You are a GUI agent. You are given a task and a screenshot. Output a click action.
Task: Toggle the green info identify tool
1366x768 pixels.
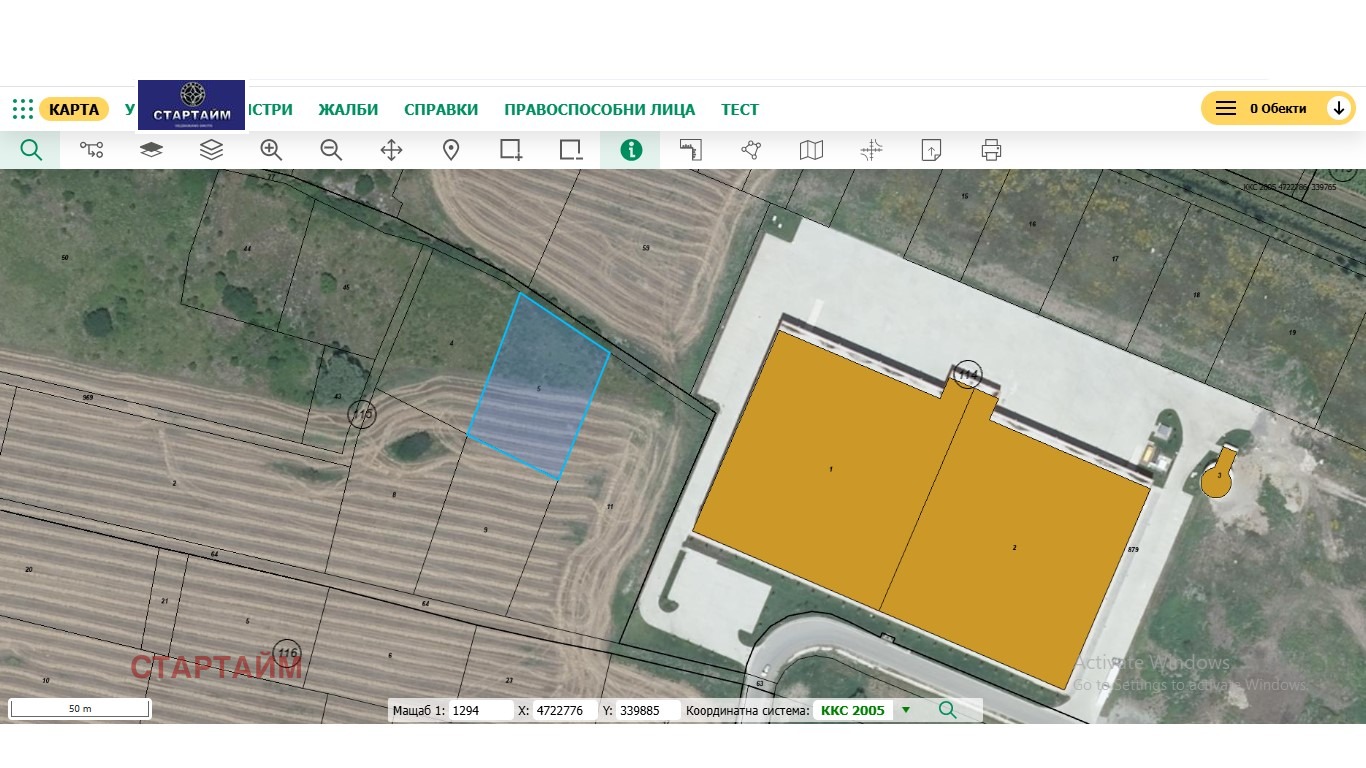pos(631,150)
